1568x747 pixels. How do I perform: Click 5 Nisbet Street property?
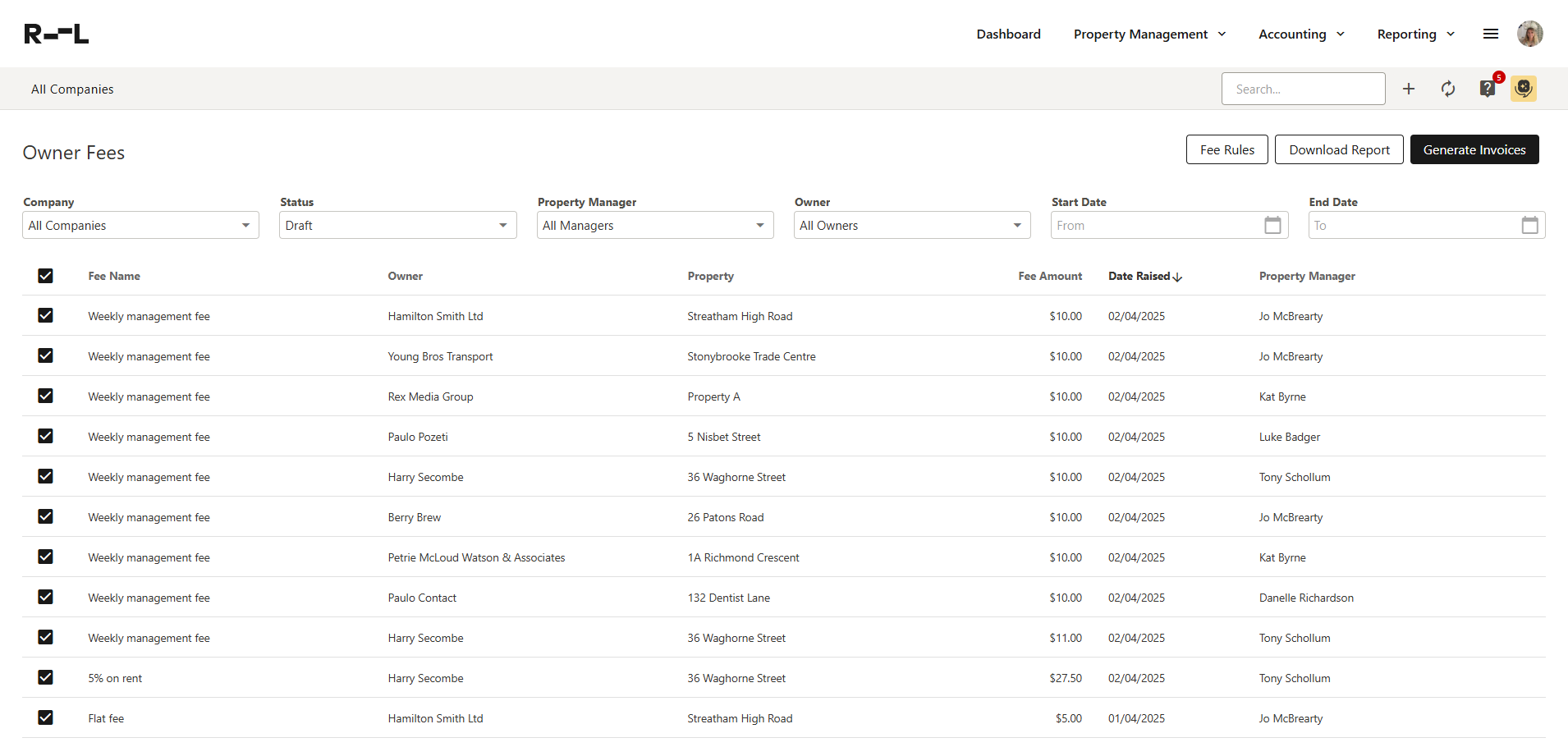724,437
